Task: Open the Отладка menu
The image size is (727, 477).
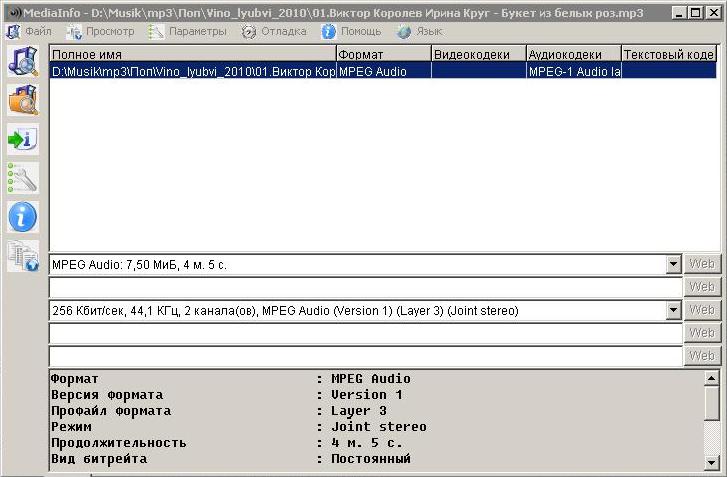Action: (x=274, y=32)
